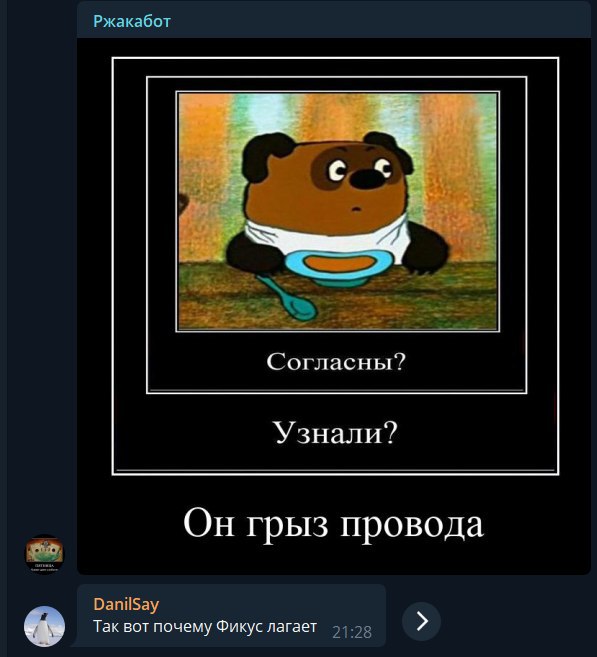Click the 'Узнали?' caption text

click(x=335, y=433)
